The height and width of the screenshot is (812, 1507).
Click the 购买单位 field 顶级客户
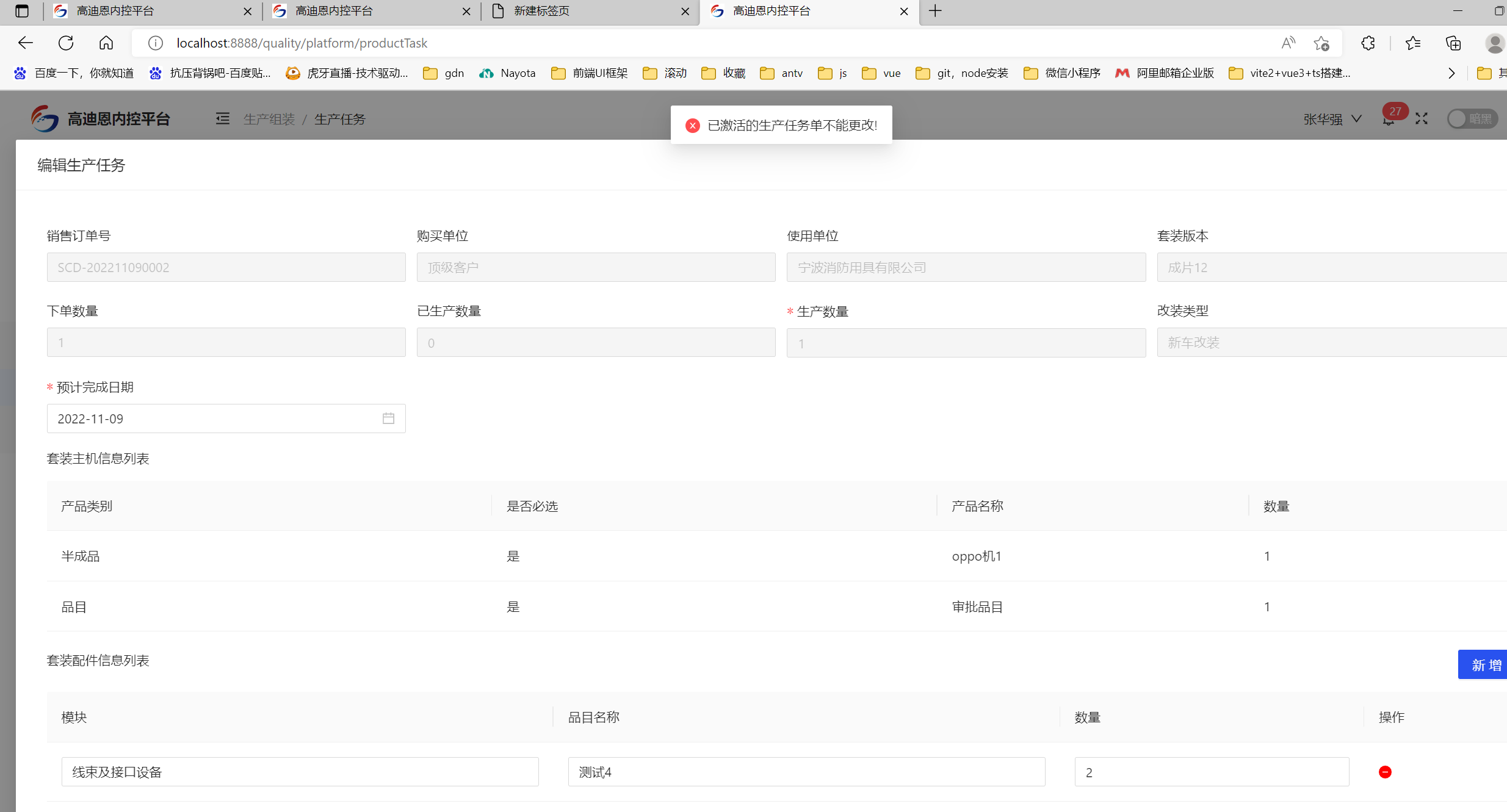point(596,267)
